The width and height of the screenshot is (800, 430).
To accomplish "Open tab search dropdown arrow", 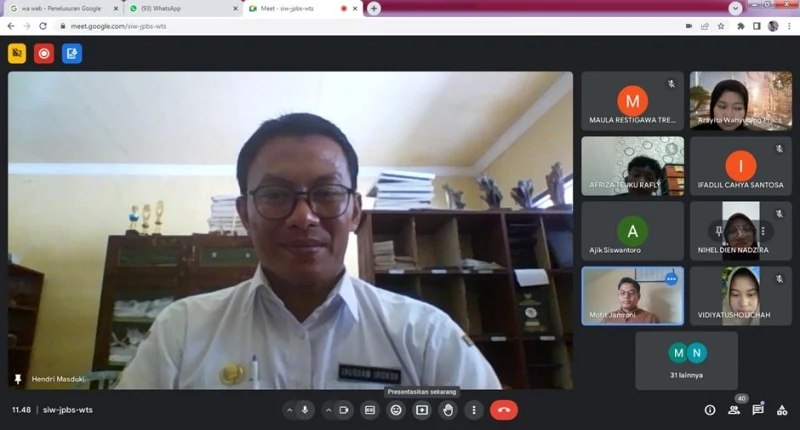I will (735, 8).
